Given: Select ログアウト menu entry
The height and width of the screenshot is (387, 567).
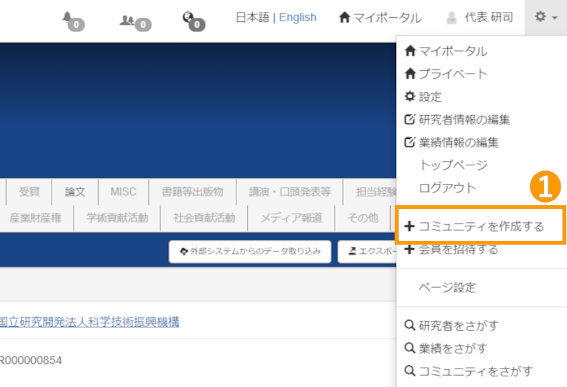Looking at the screenshot, I should tap(447, 188).
